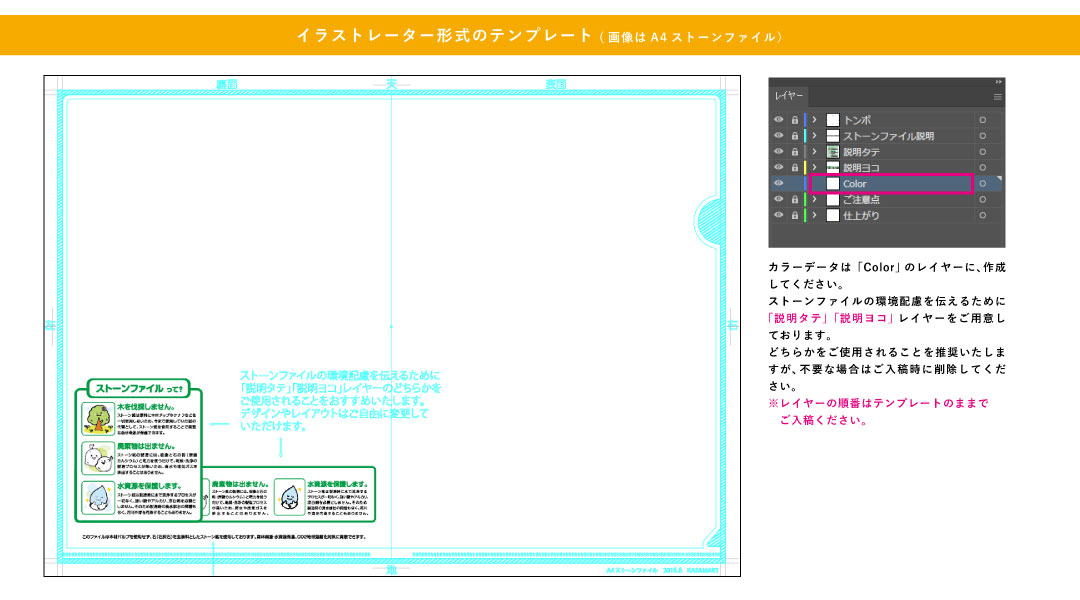Click the blue color strip of トンボ layer
The height and width of the screenshot is (600, 1080).
[x=805, y=120]
